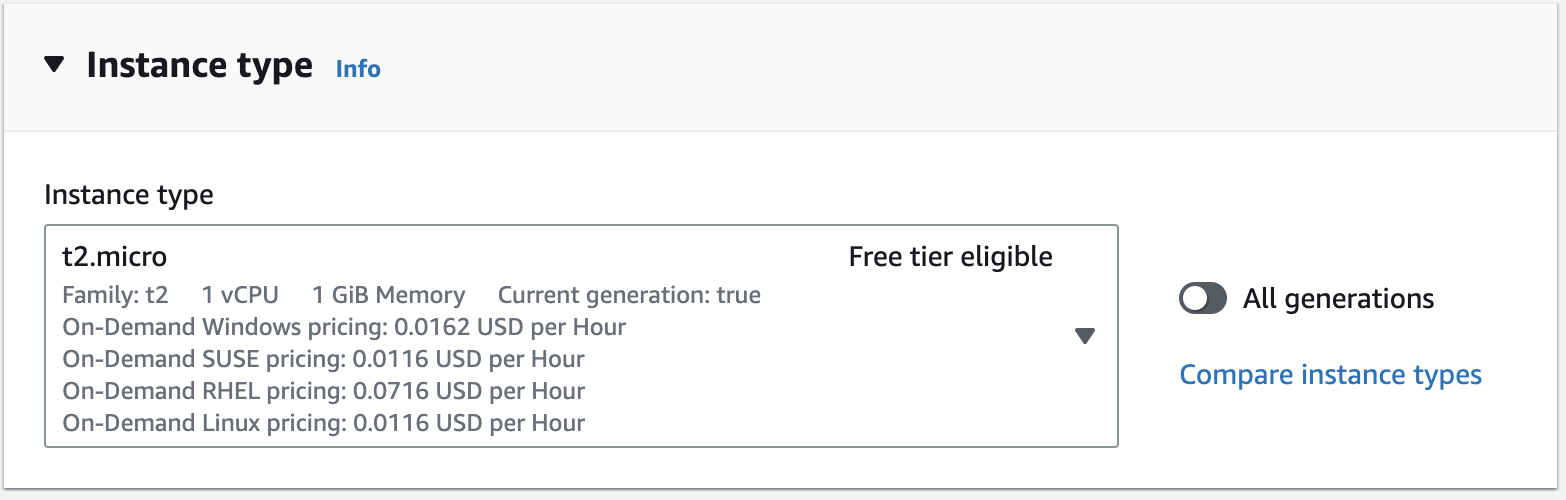Click the Instance type field label

click(x=128, y=194)
